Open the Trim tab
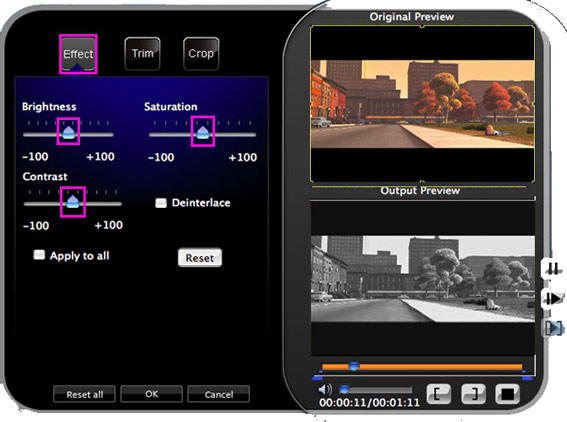Viewport: 567px width, 422px height. coord(142,54)
